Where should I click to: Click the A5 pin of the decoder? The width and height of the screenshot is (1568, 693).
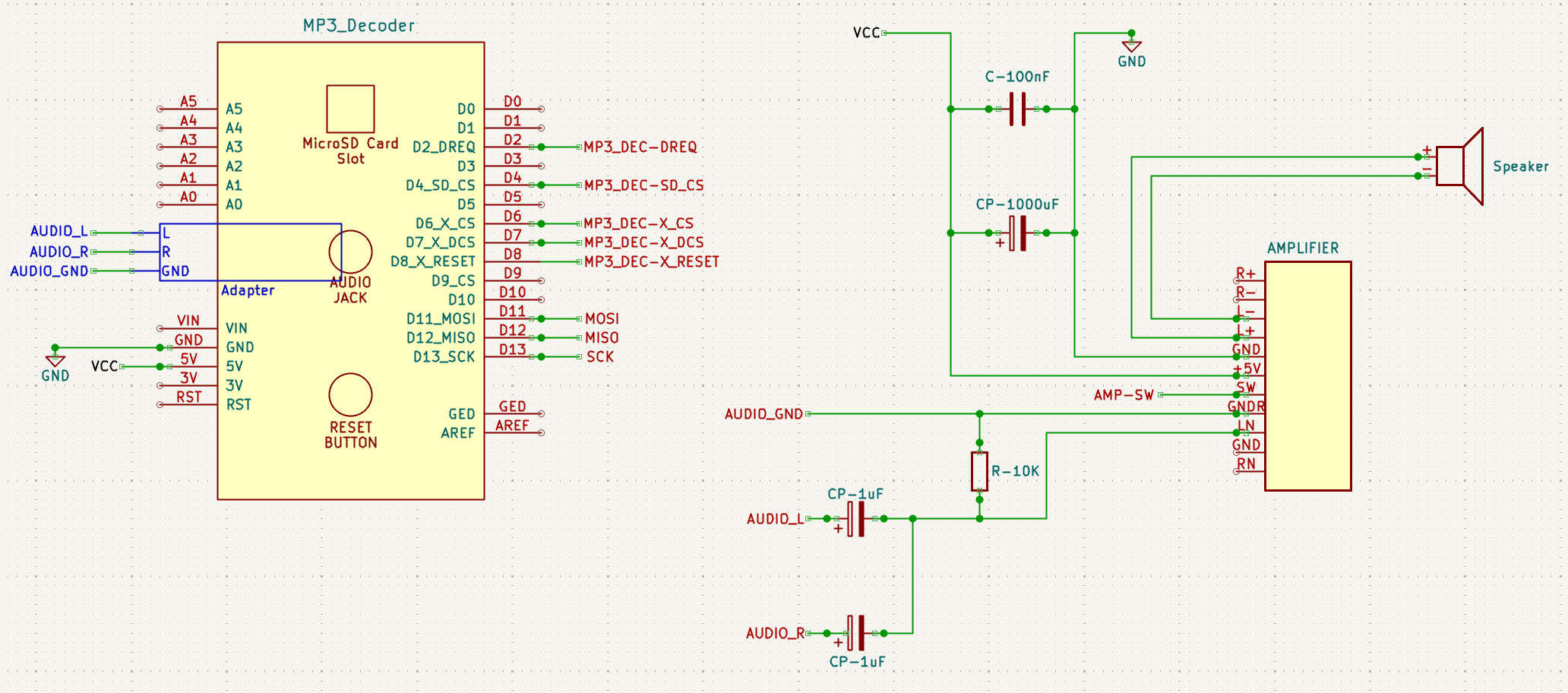click(188, 107)
